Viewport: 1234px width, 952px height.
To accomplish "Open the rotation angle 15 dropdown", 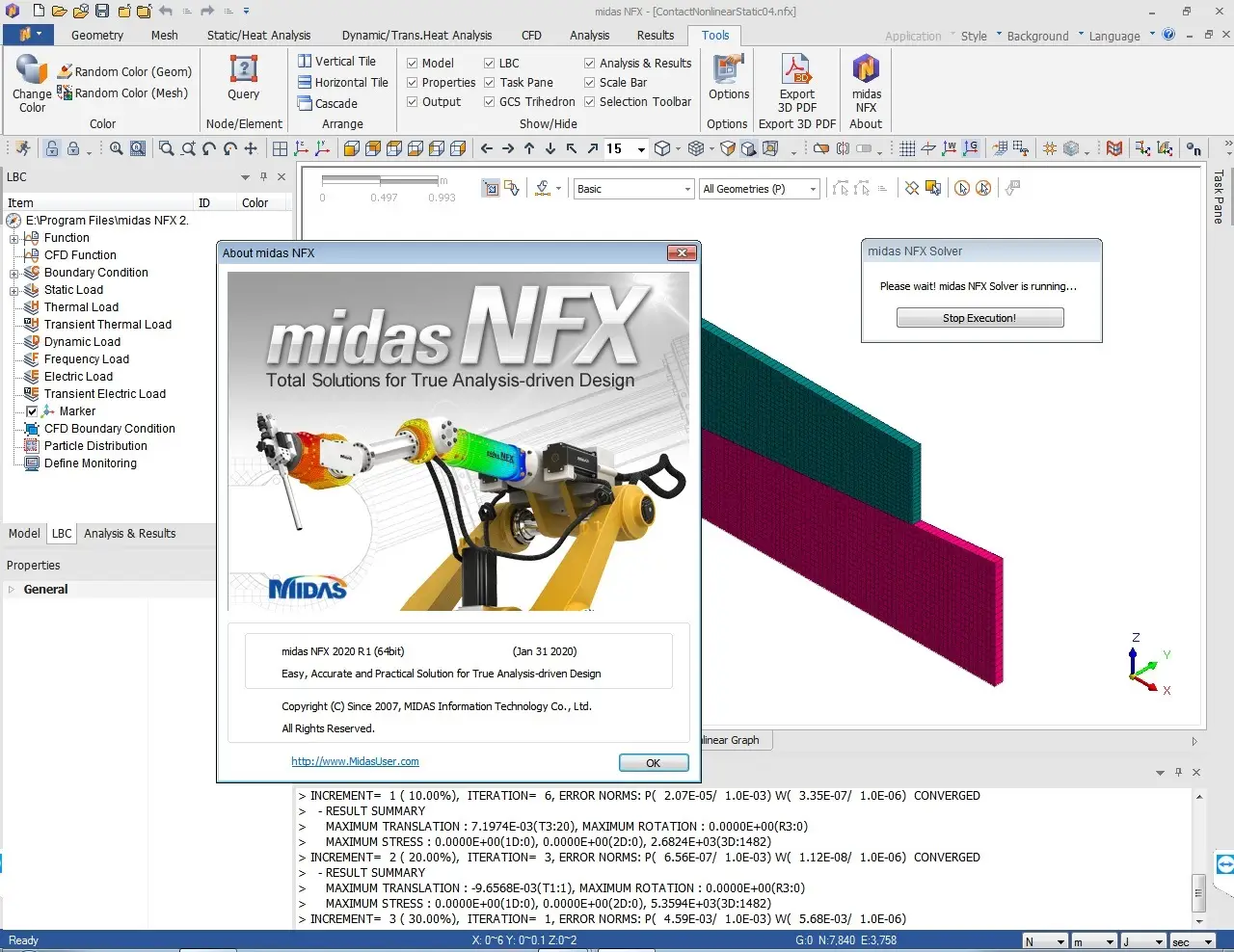I will 641,149.
